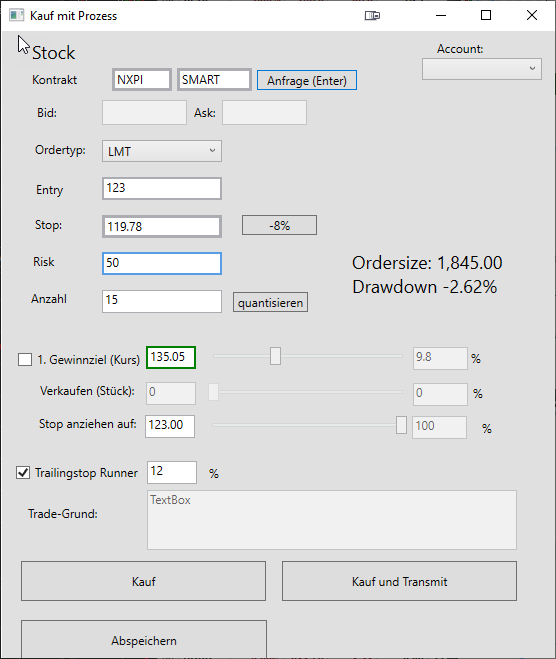The image size is (556, 659).
Task: Enable the 1. Gewinnziel (Kurs) checkbox
Action: click(25, 360)
